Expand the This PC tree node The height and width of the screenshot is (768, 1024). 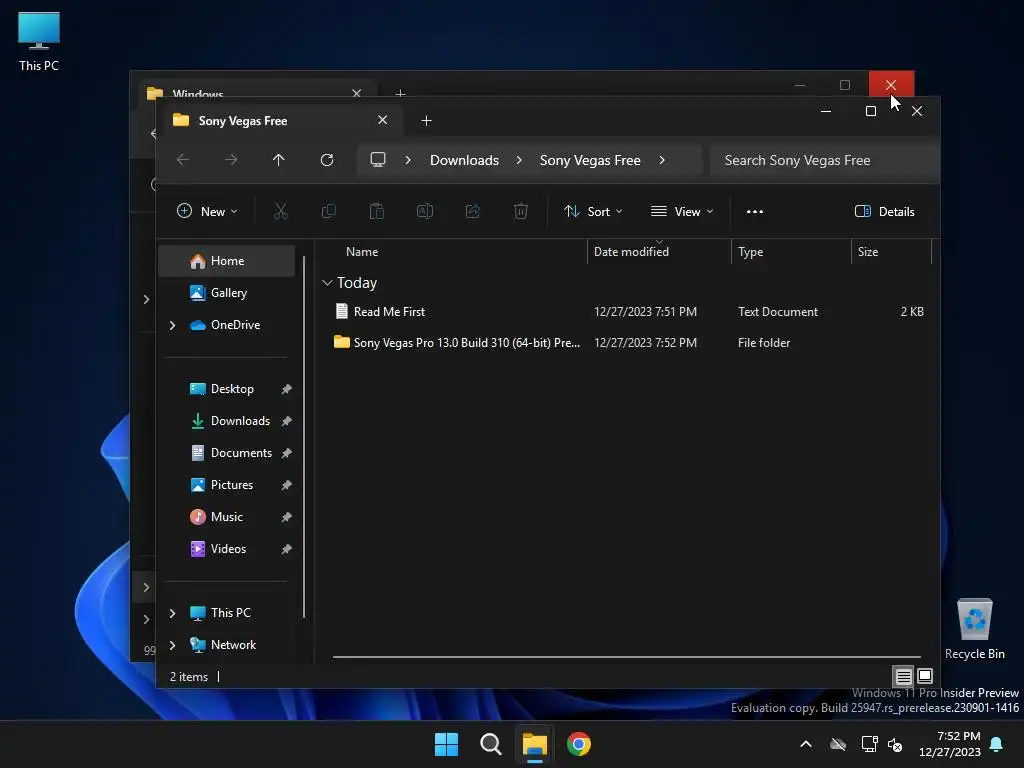point(172,613)
